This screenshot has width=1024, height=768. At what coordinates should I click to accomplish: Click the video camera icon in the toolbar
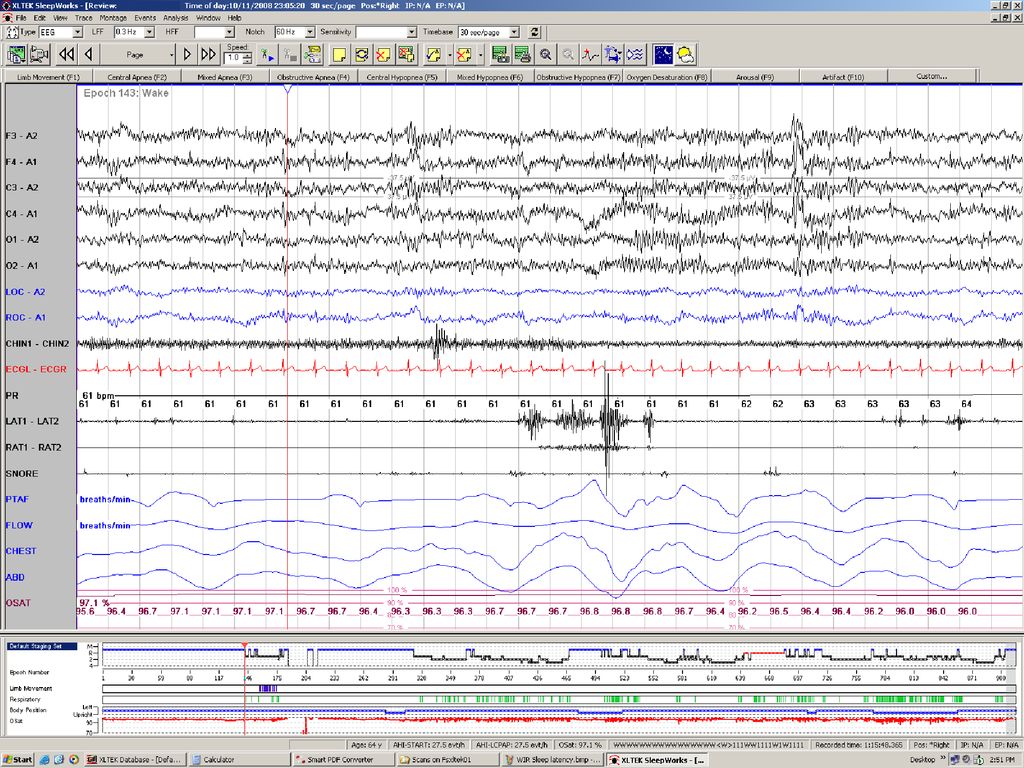[39, 55]
